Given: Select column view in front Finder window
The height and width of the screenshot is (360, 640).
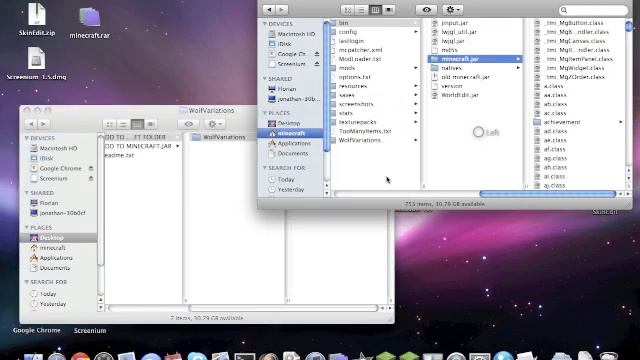Looking at the screenshot, I should pos(375,10).
